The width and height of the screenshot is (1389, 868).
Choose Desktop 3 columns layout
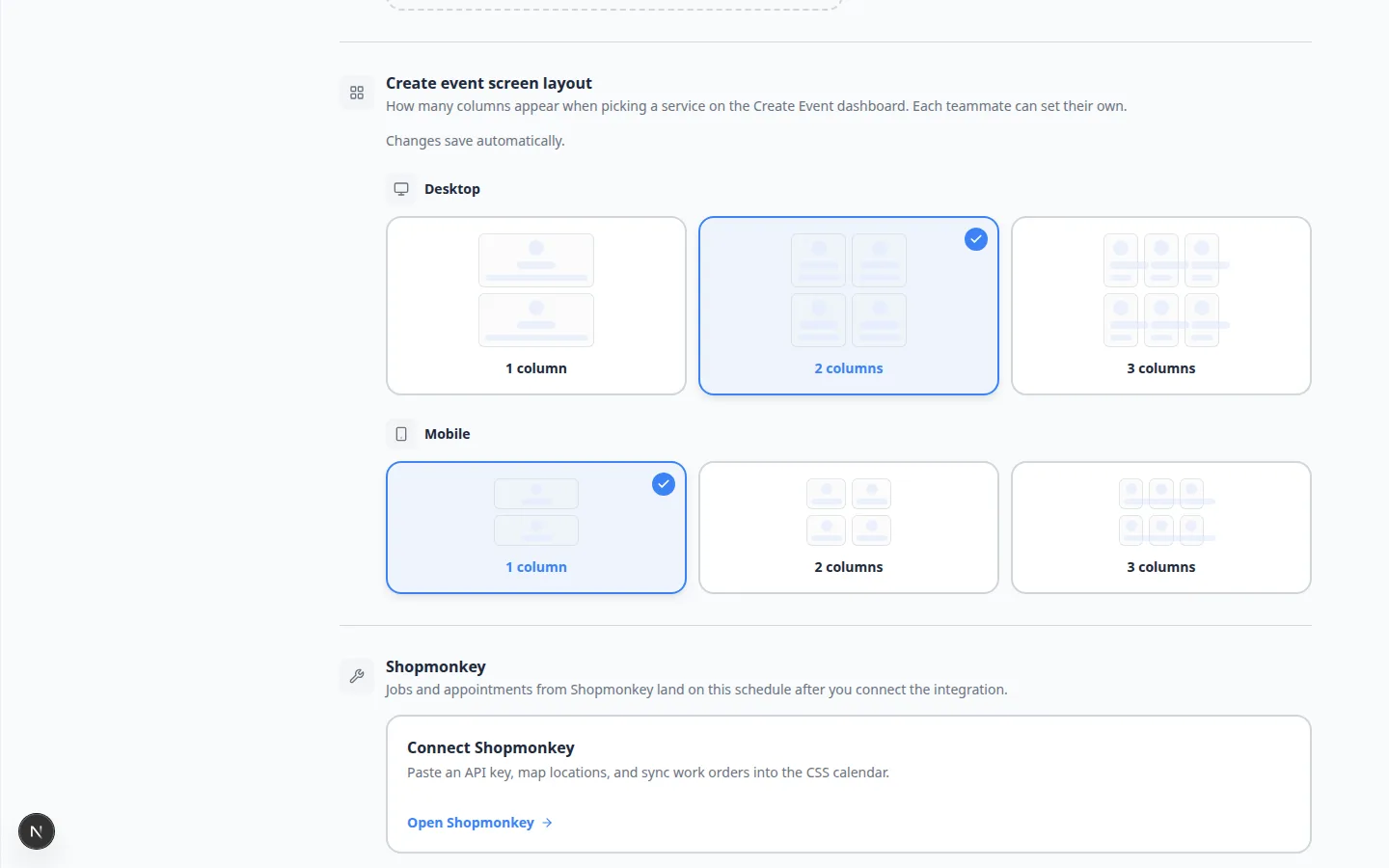pos(1161,306)
